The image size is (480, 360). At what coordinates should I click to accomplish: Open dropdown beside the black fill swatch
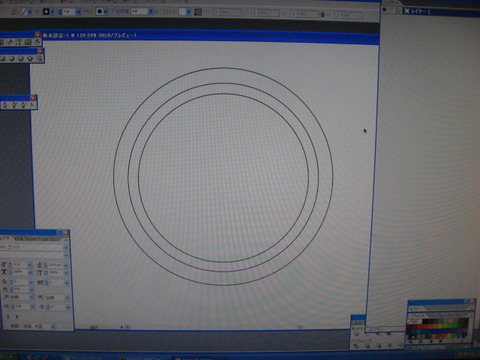point(53,12)
